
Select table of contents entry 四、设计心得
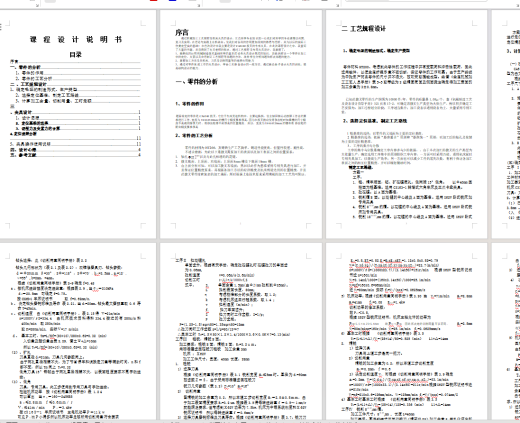[x=75, y=150]
